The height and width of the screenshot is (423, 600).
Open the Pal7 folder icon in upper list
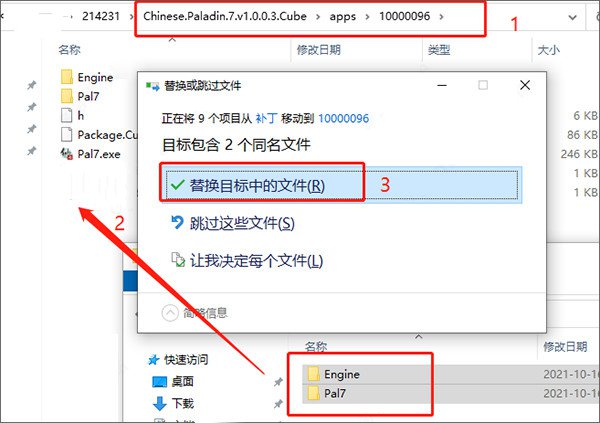tap(67, 96)
